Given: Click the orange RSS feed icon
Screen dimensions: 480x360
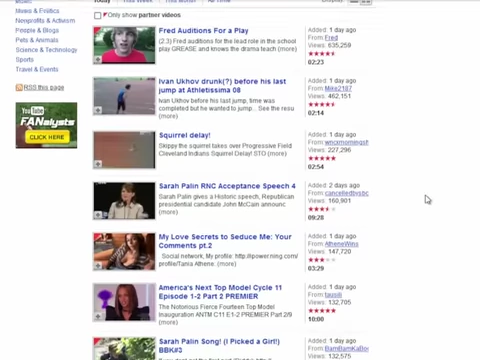Looking at the screenshot, I should coord(19,87).
